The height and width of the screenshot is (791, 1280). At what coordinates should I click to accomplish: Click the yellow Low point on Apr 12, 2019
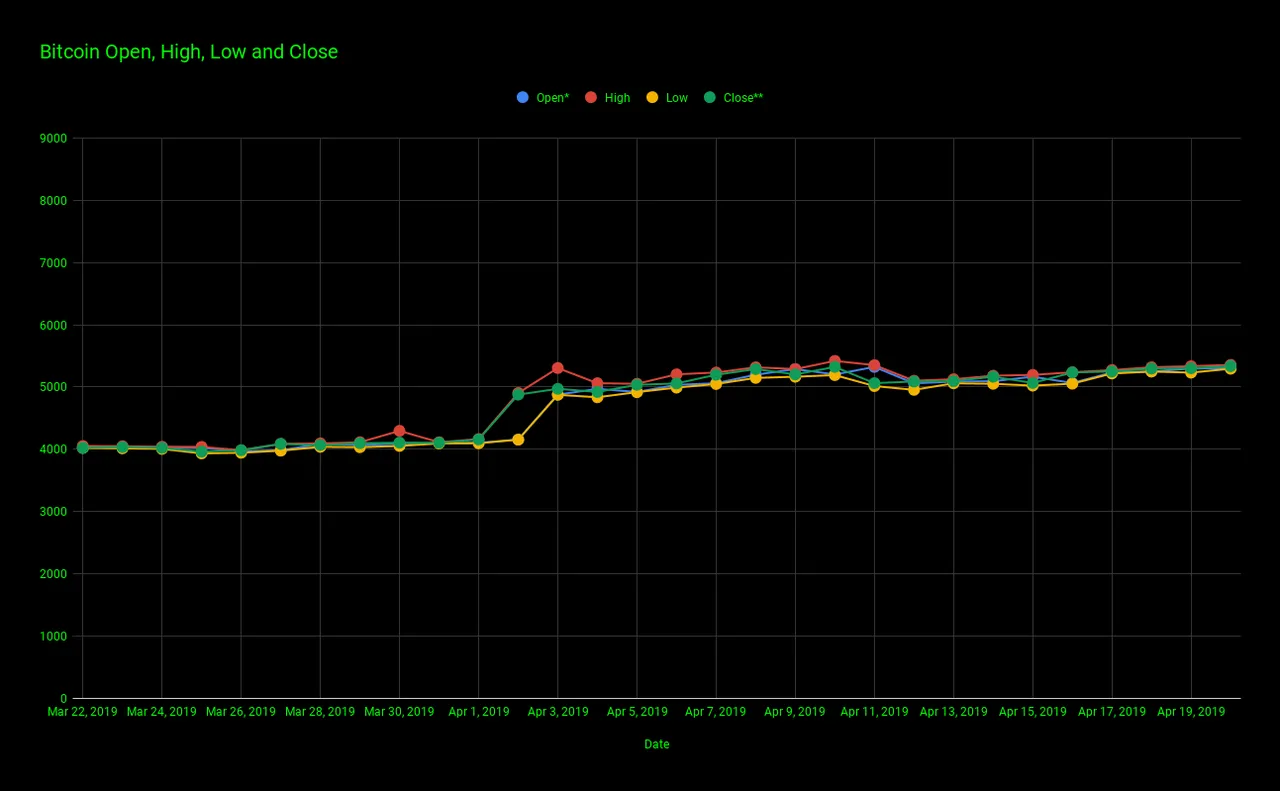tap(914, 389)
